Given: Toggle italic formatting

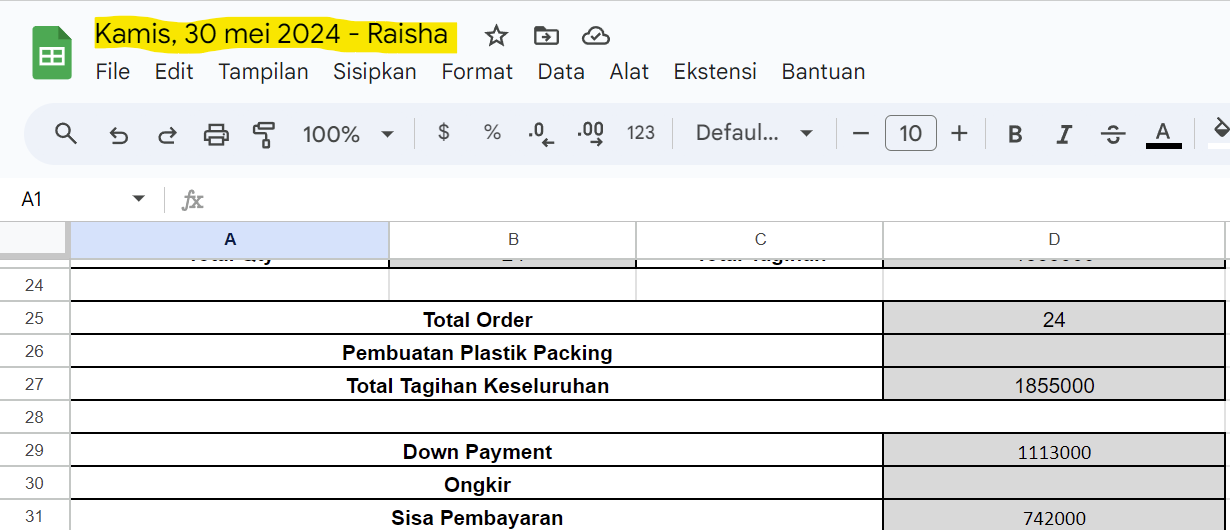Looking at the screenshot, I should [x=1064, y=134].
